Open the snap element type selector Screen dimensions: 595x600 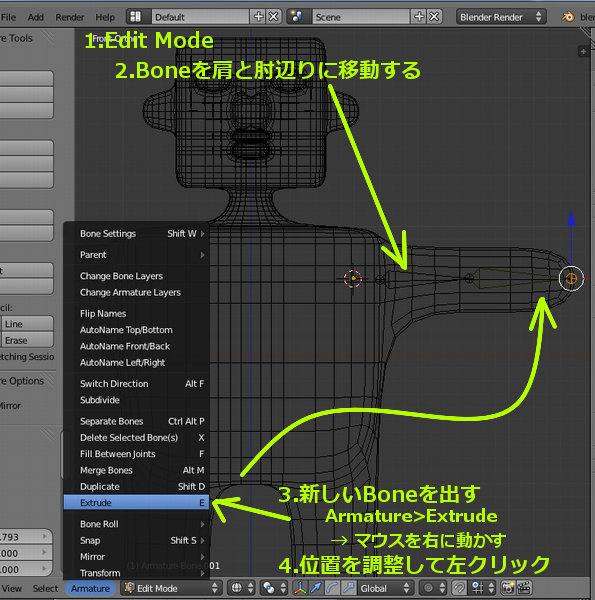coord(482,588)
